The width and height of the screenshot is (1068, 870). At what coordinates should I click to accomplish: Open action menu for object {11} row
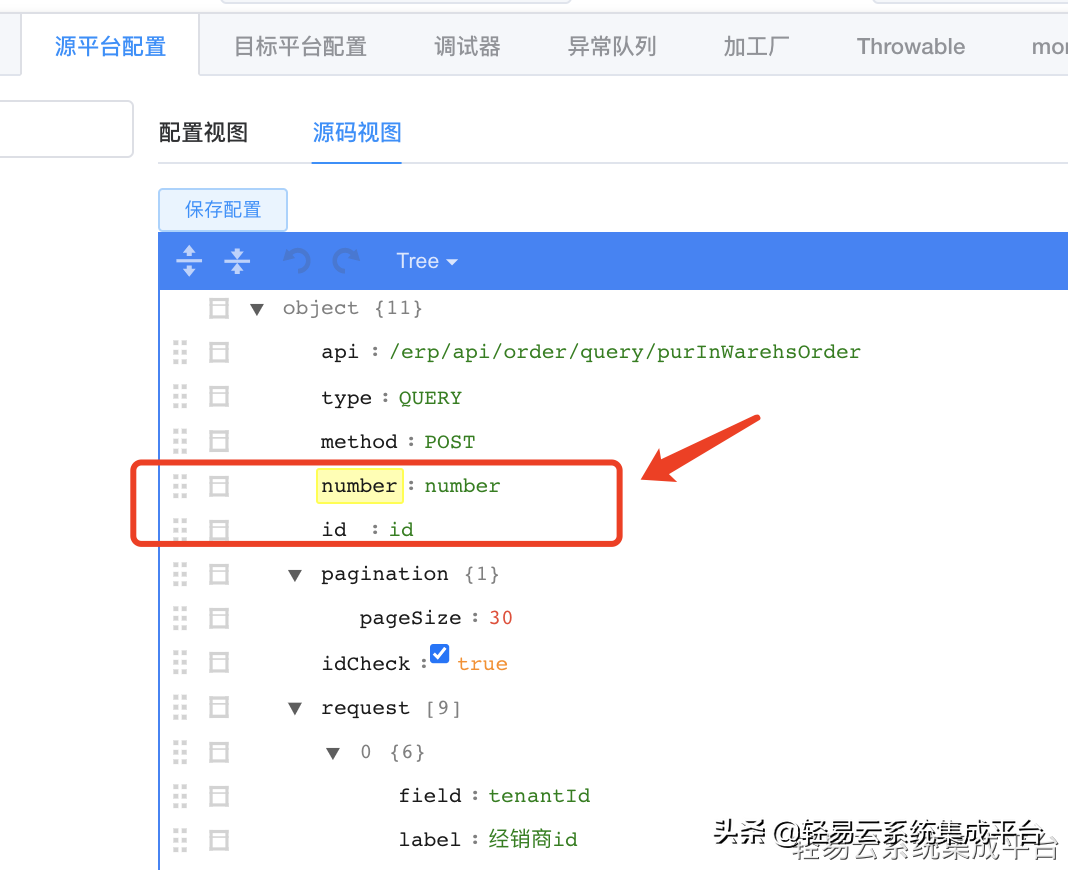coord(219,309)
